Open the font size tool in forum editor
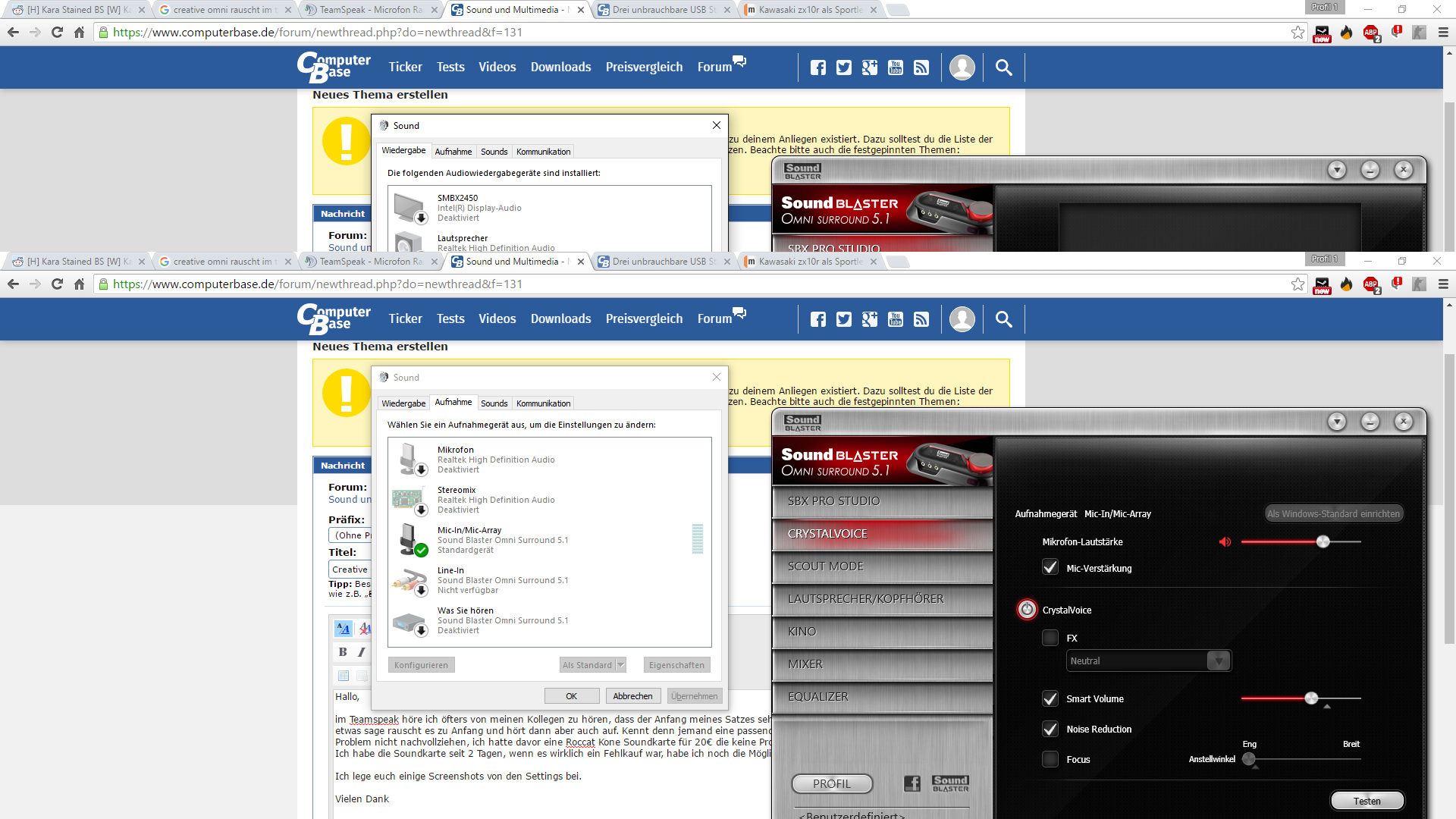Viewport: 1456px width, 819px height. click(344, 628)
